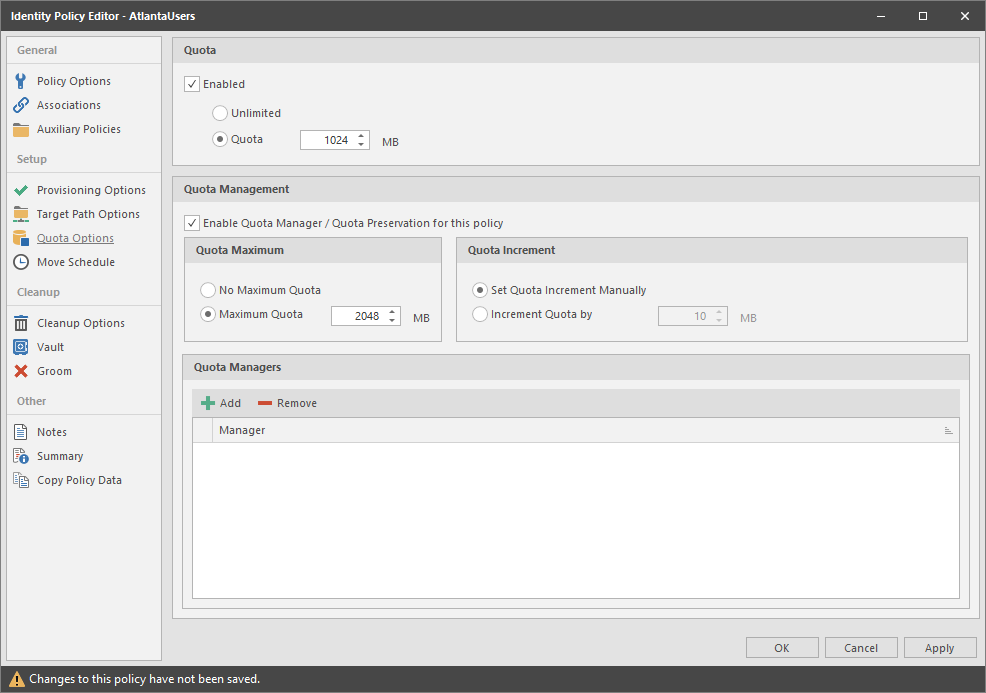
Task: Open the Groom settings
Action: pos(56,370)
